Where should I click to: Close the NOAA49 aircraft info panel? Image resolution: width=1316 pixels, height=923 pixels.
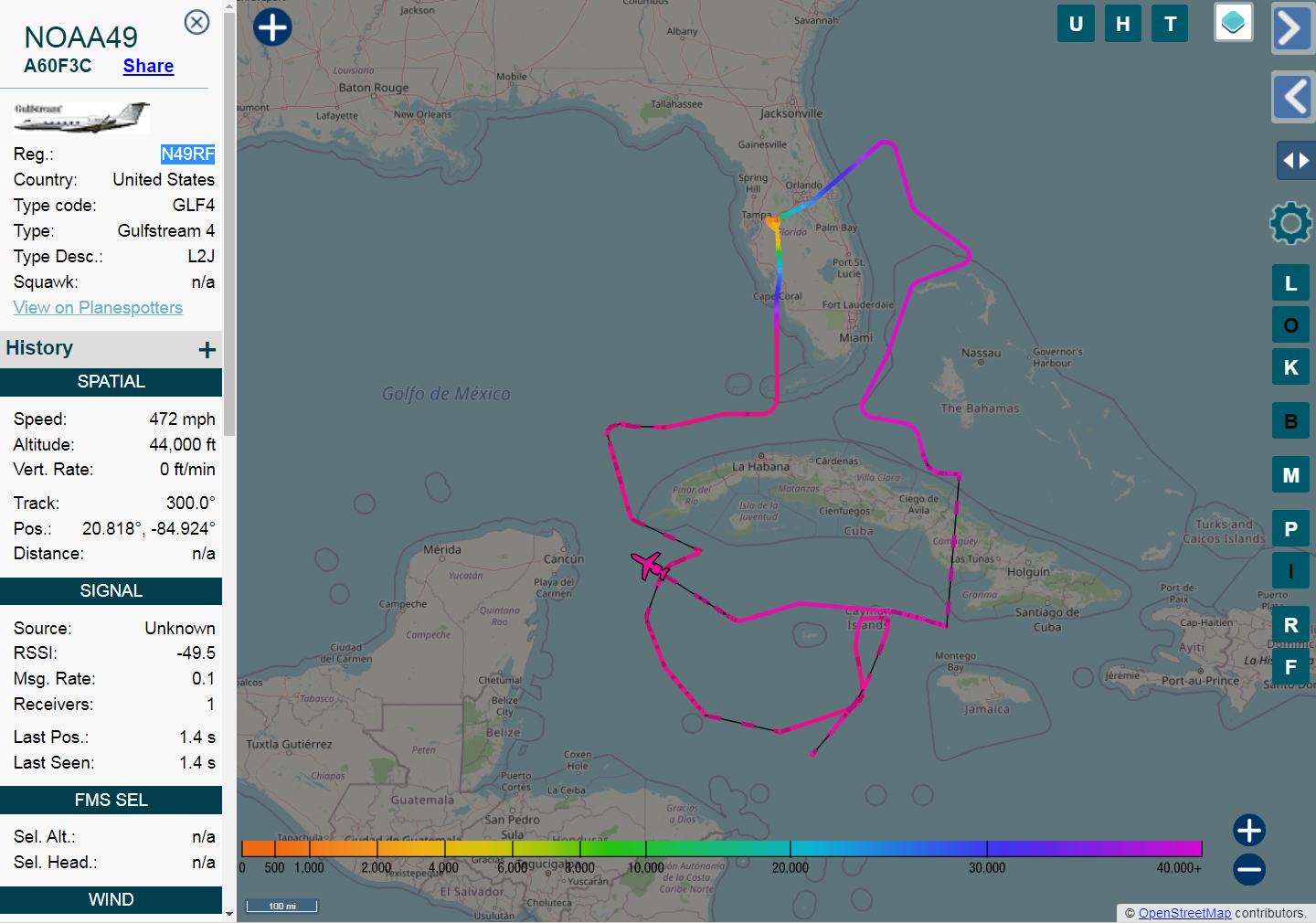coord(196,22)
